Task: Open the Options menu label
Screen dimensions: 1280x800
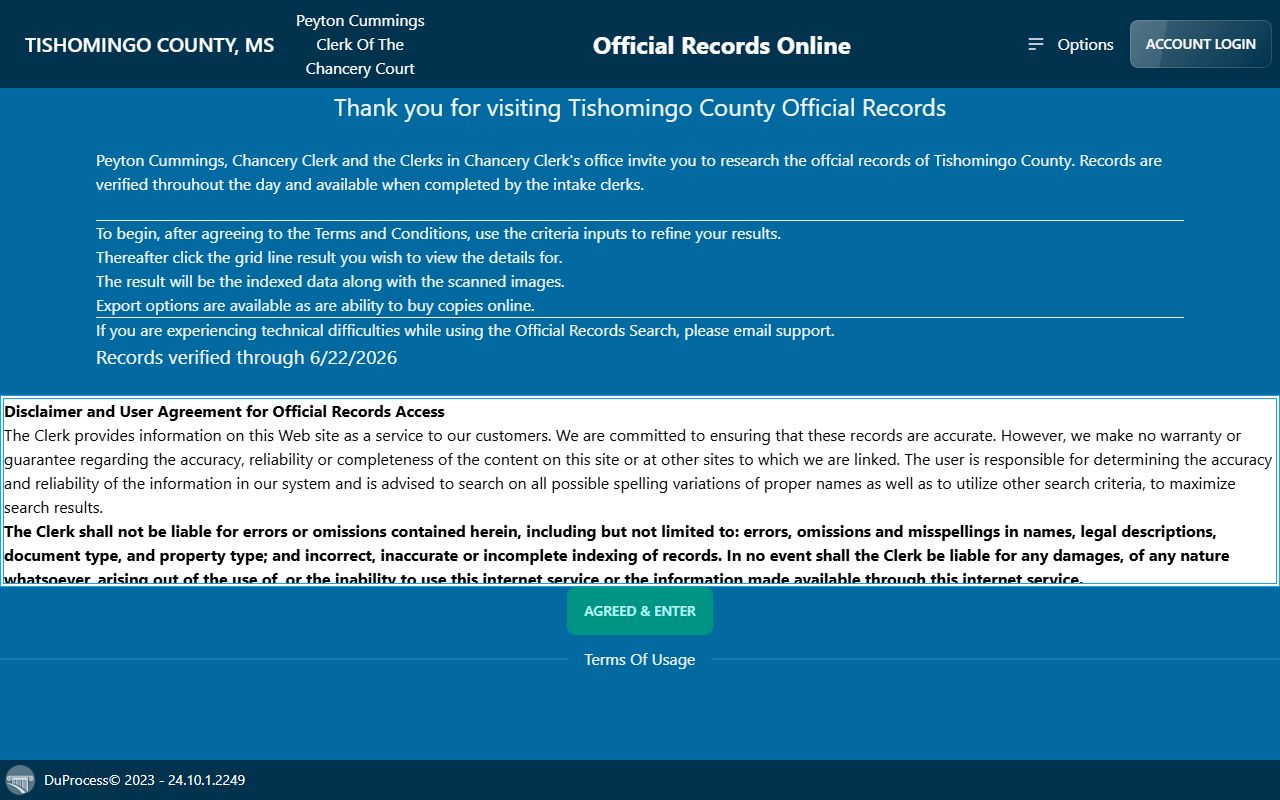Action: (1085, 44)
